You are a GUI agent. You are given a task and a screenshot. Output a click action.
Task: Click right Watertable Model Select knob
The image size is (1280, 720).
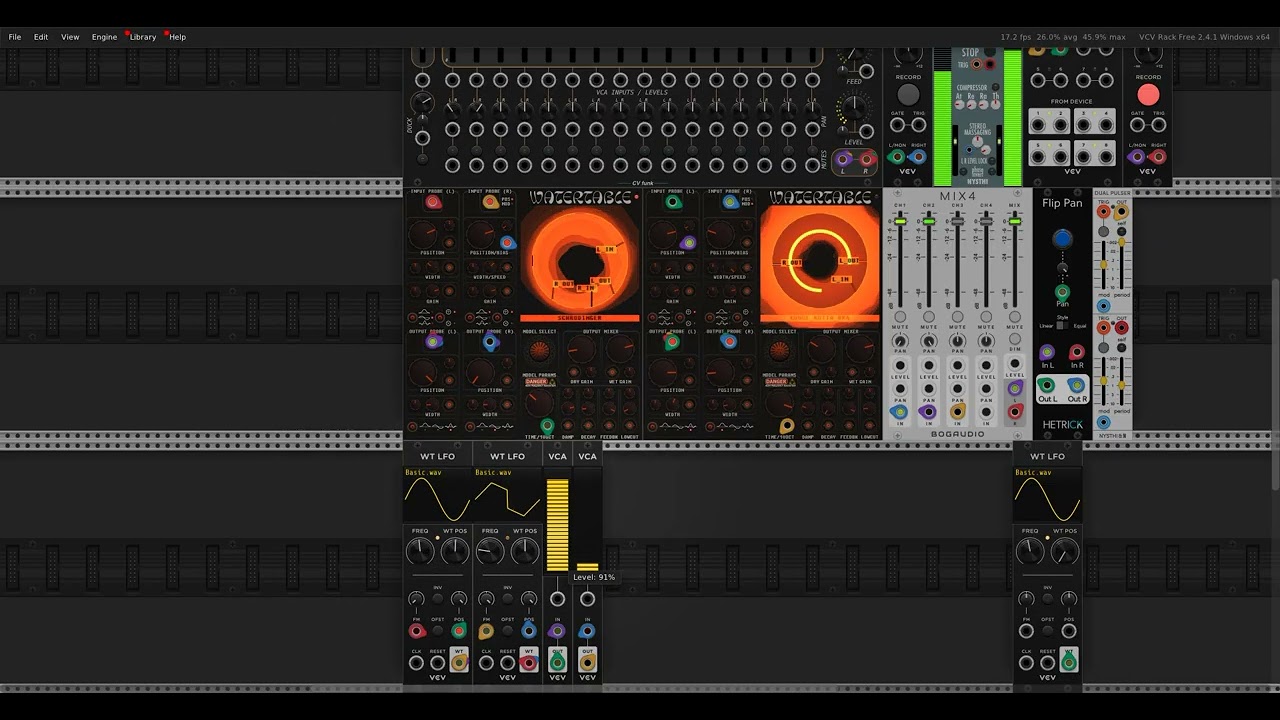(x=779, y=351)
